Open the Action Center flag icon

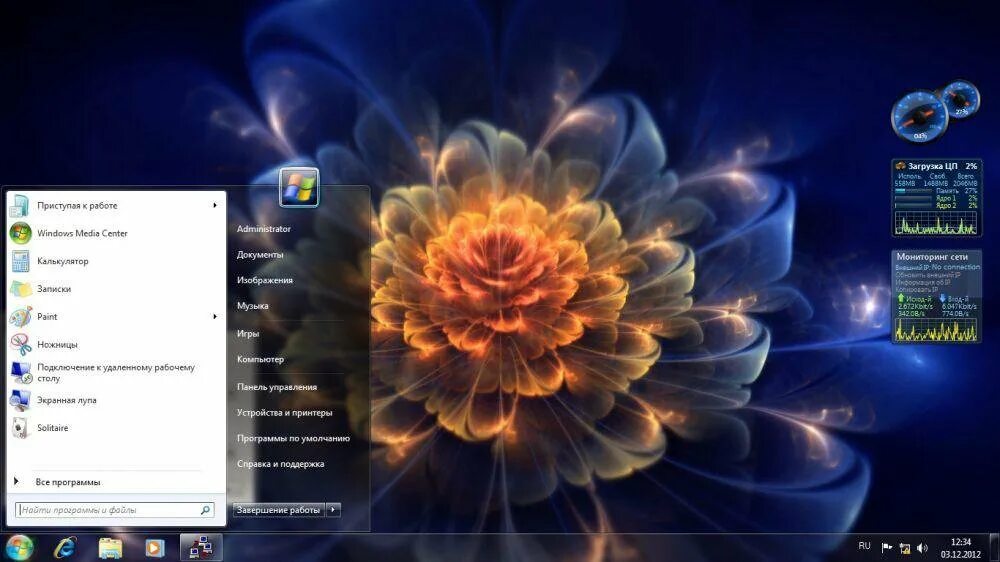point(886,547)
